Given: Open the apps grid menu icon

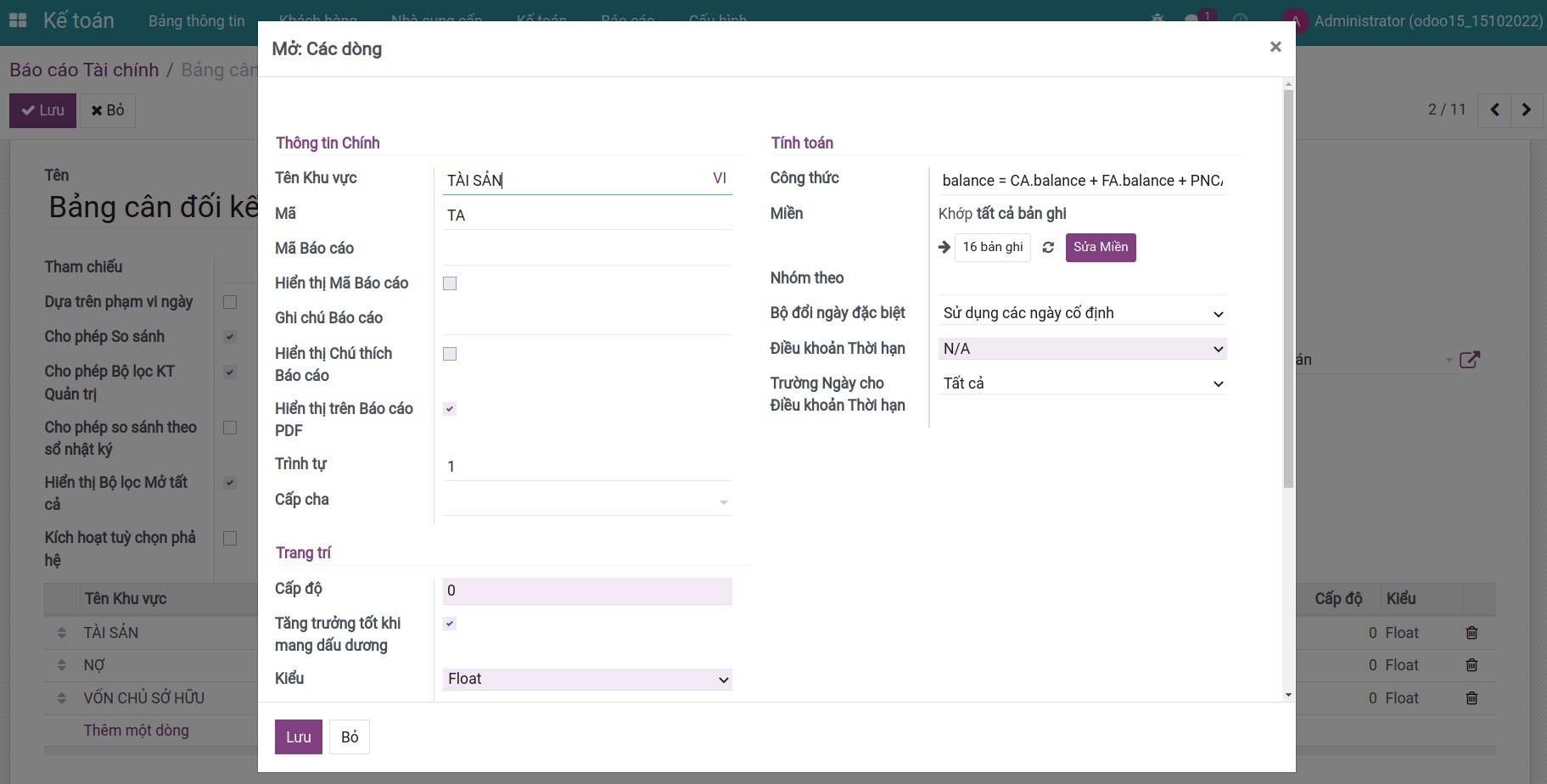Looking at the screenshot, I should click(x=18, y=20).
